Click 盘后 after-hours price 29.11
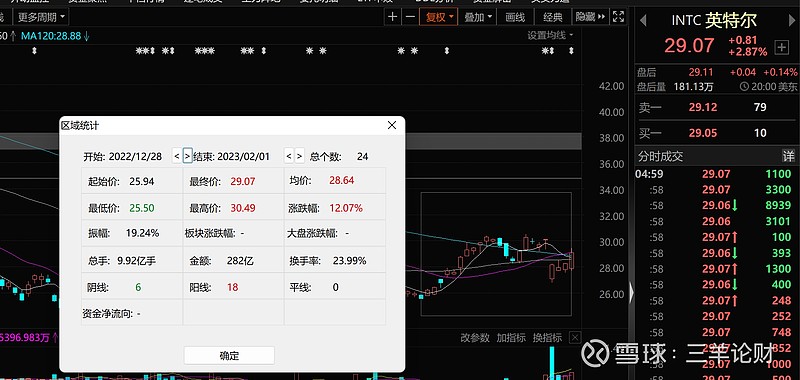800x380 pixels. pos(701,72)
